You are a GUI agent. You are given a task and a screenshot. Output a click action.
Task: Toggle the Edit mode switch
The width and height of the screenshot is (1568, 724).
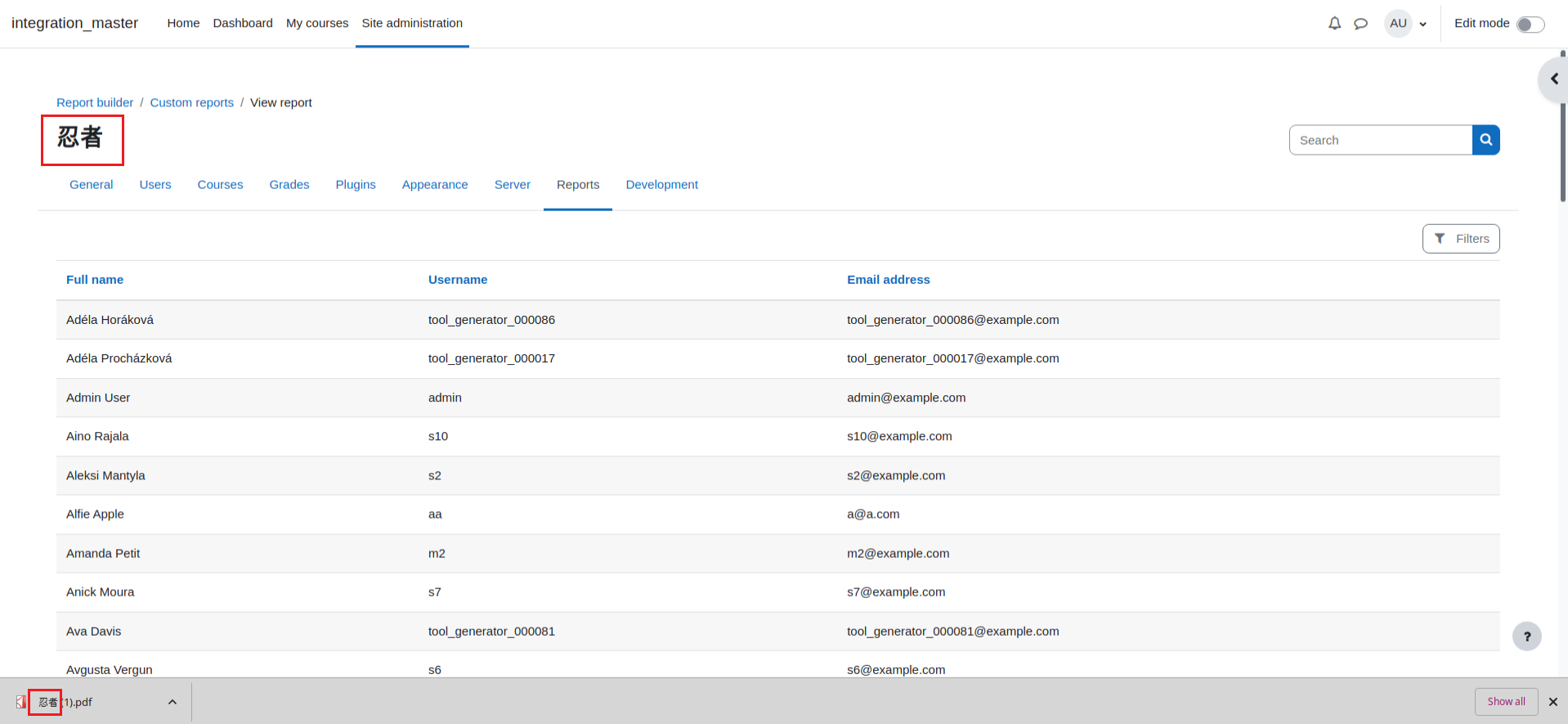(x=1530, y=25)
